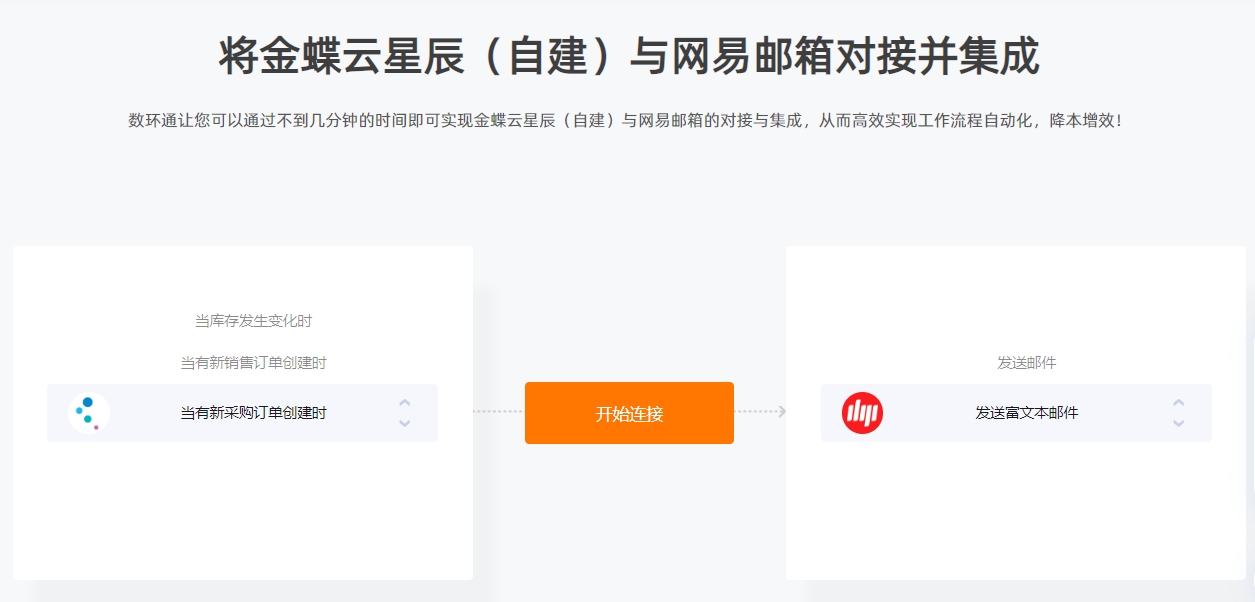Viewport: 1255px width, 602px height.
Task: Click the dotted line right of 开始连接 button
Action: click(755, 412)
